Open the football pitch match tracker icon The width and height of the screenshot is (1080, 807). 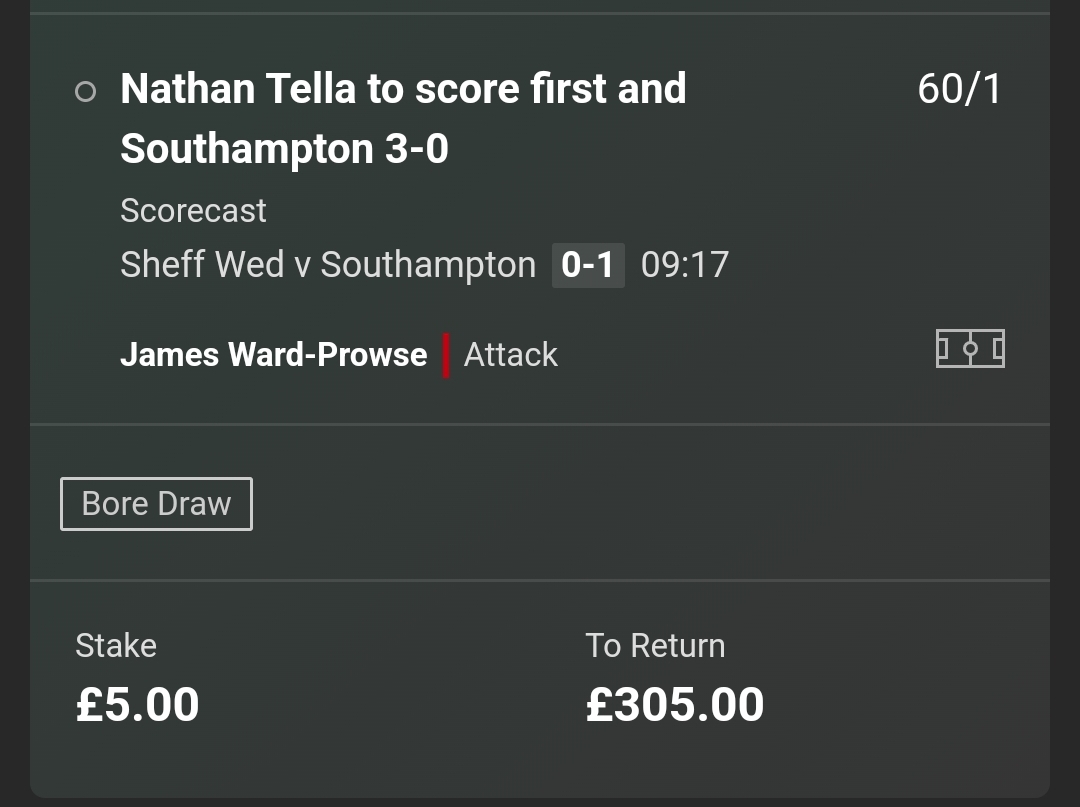[x=970, y=349]
